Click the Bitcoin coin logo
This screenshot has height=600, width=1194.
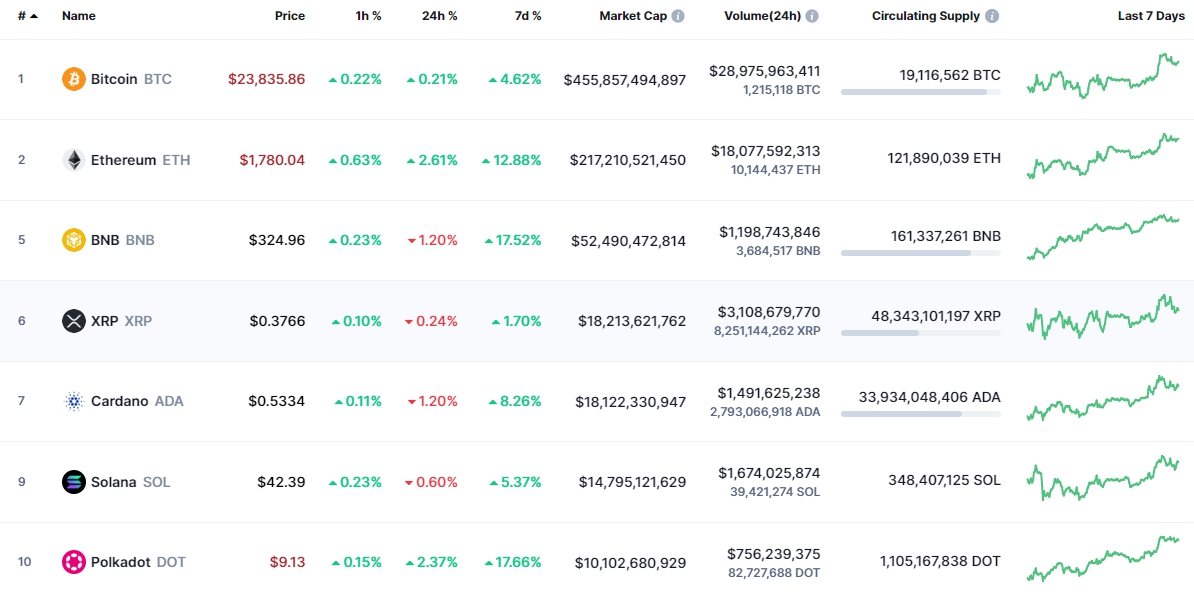[x=74, y=79]
